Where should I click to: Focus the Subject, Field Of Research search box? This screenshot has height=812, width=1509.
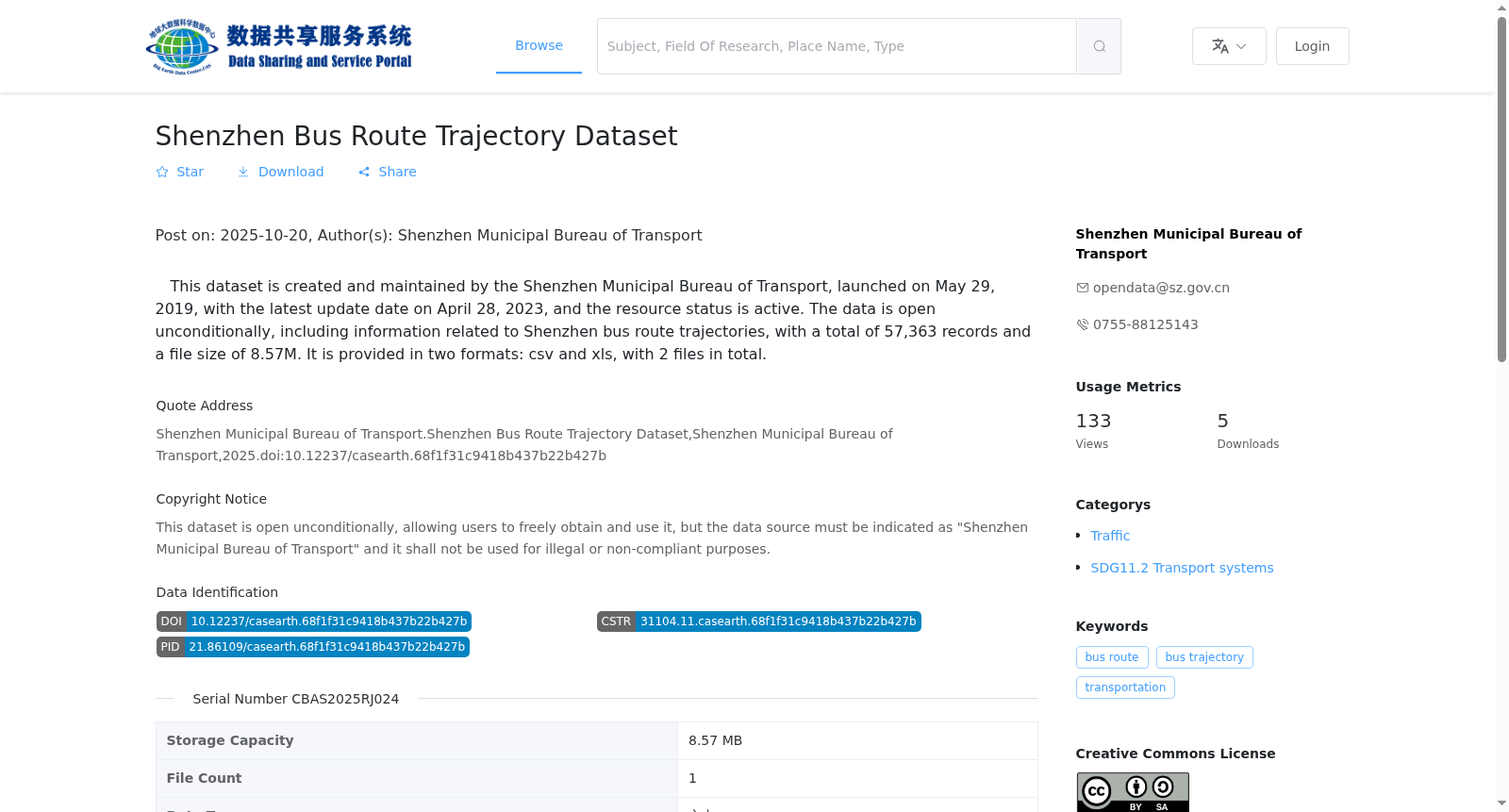click(837, 46)
